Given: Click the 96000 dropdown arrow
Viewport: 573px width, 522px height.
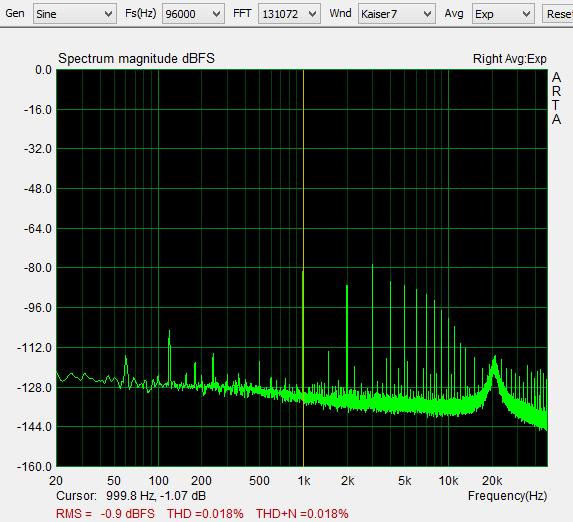Looking at the screenshot, I should 216,14.
